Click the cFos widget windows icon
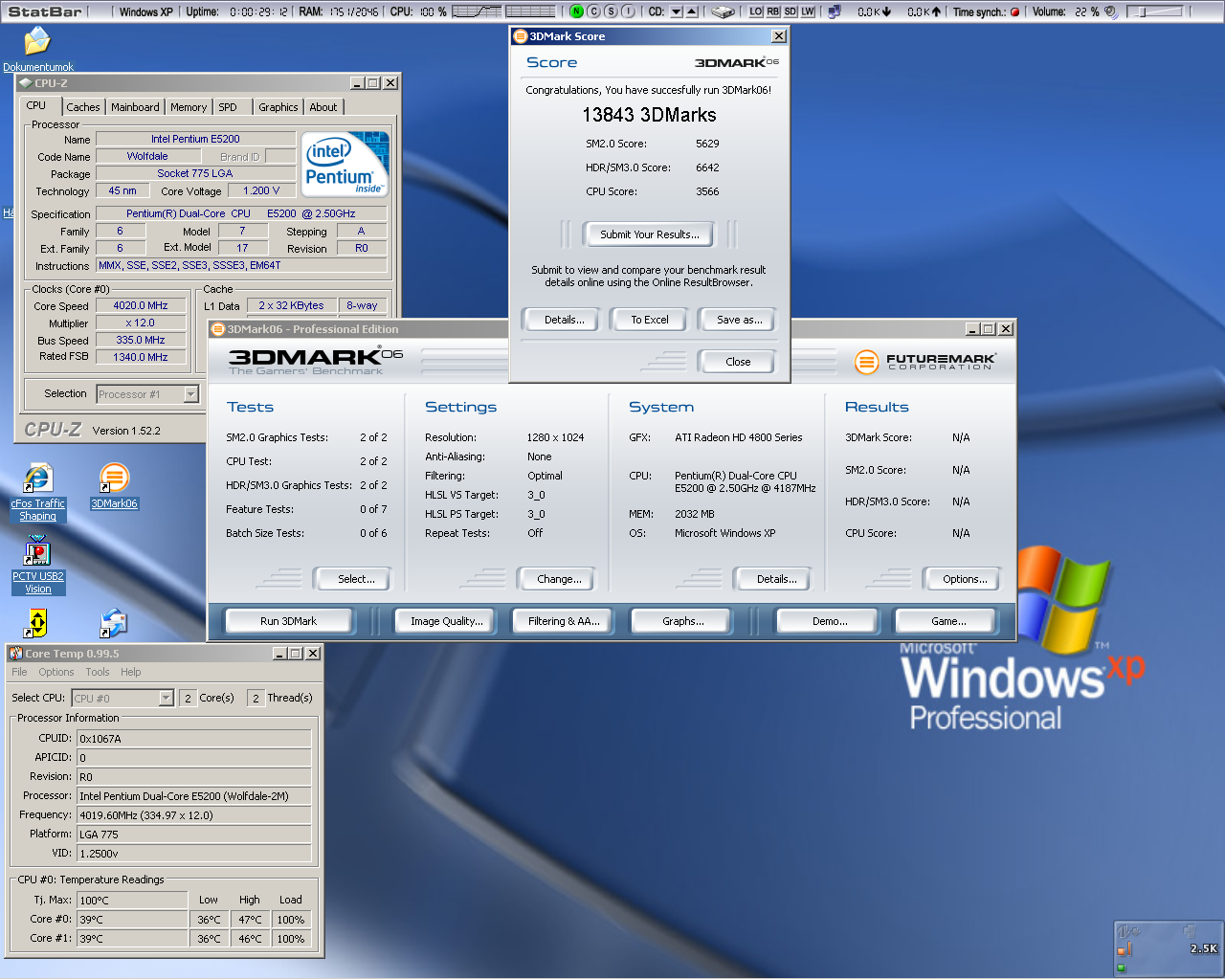Screen dimensions: 1225x980 click(1190, 929)
